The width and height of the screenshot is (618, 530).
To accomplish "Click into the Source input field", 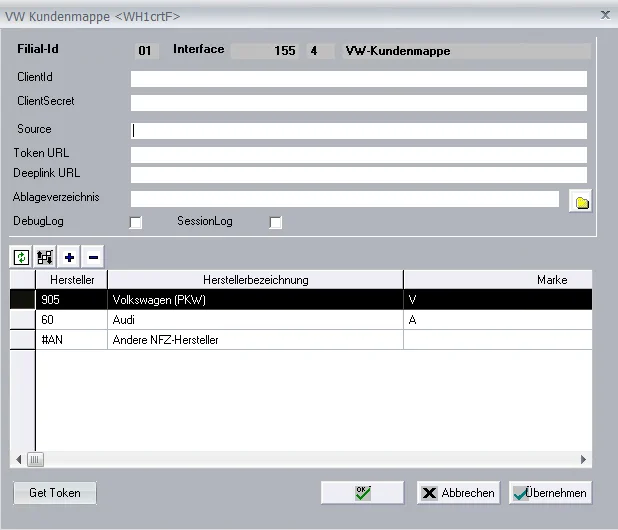I will point(359,131).
